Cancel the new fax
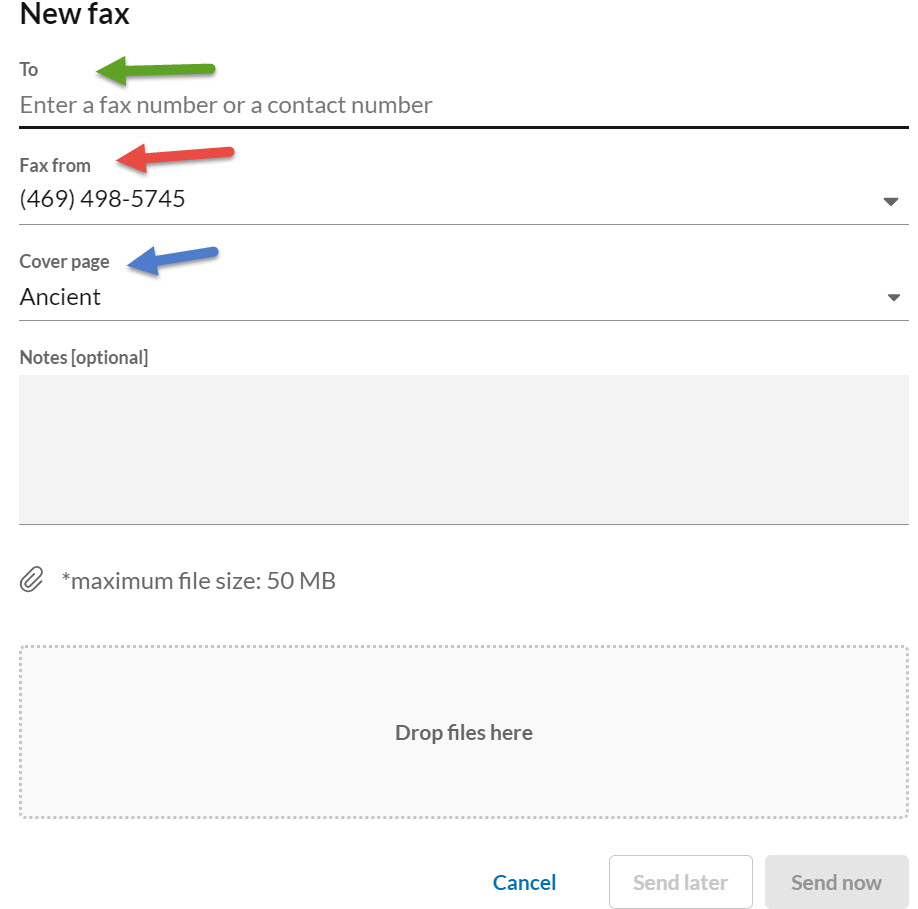This screenshot has height=909, width=918. [524, 882]
